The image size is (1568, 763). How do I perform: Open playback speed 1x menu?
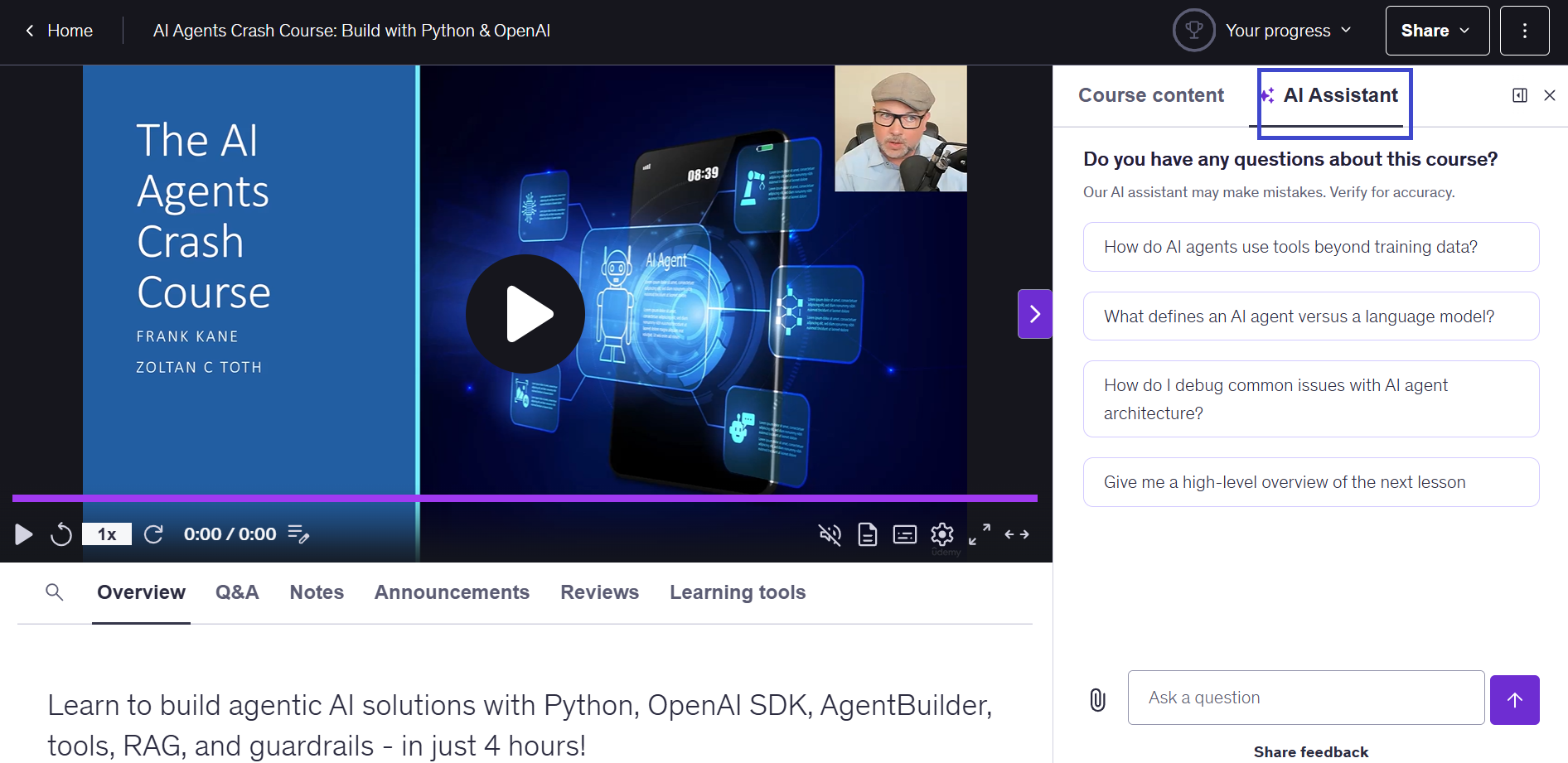pos(107,534)
